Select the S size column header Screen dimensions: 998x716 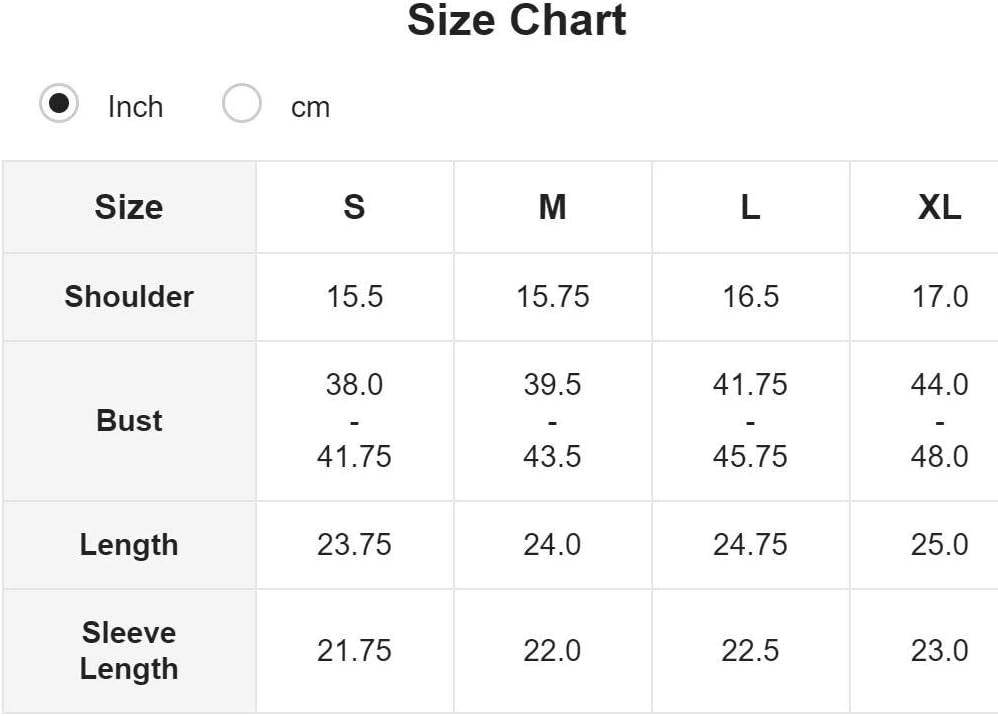coord(355,207)
